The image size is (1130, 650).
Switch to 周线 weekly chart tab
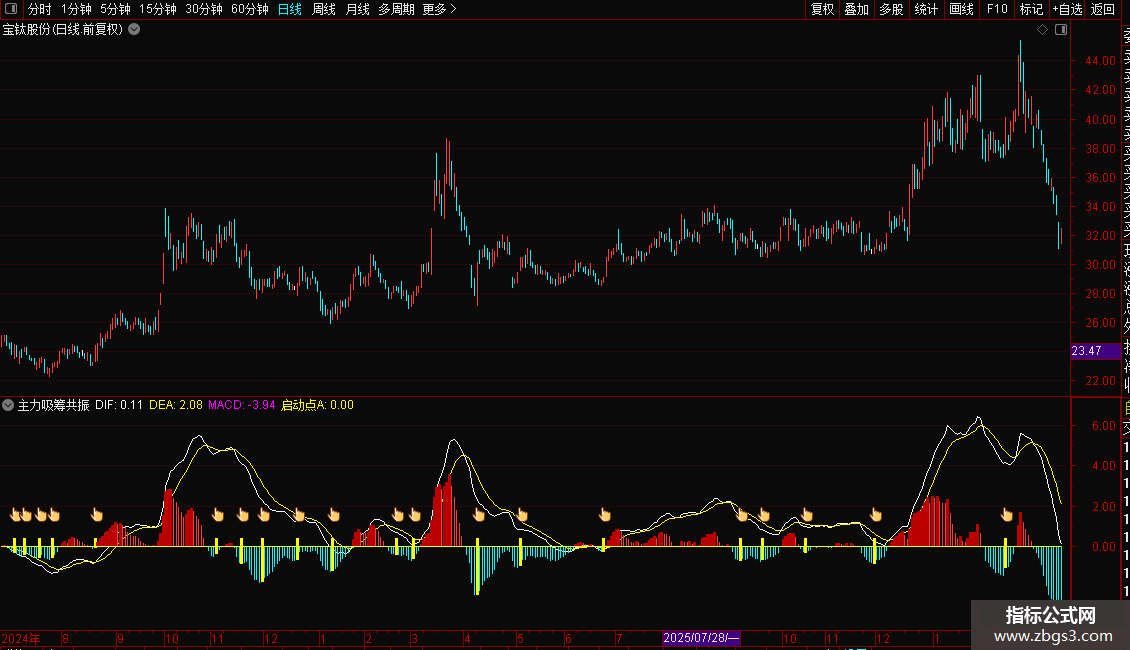[x=324, y=9]
